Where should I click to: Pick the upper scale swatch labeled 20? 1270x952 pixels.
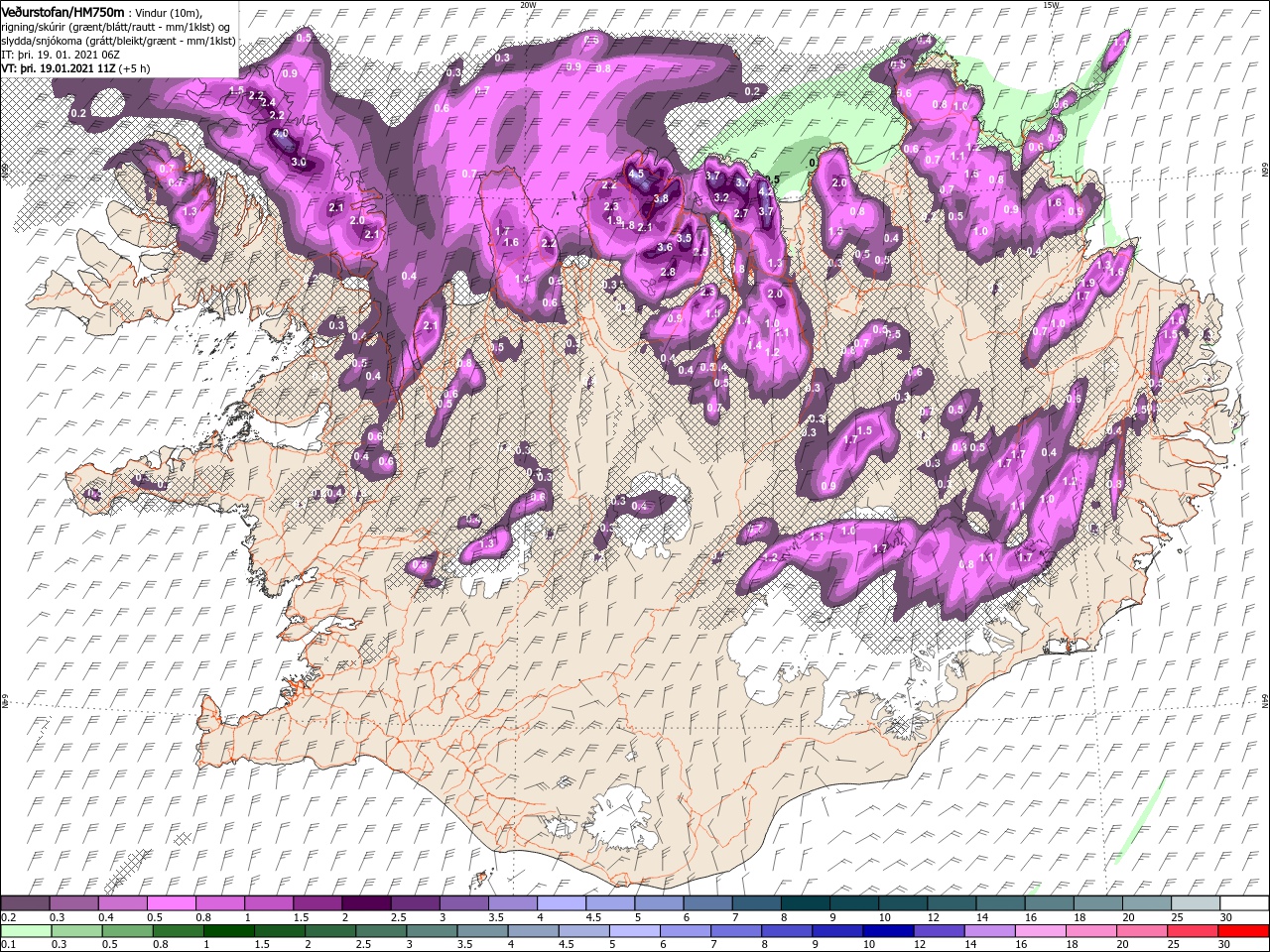(1147, 903)
